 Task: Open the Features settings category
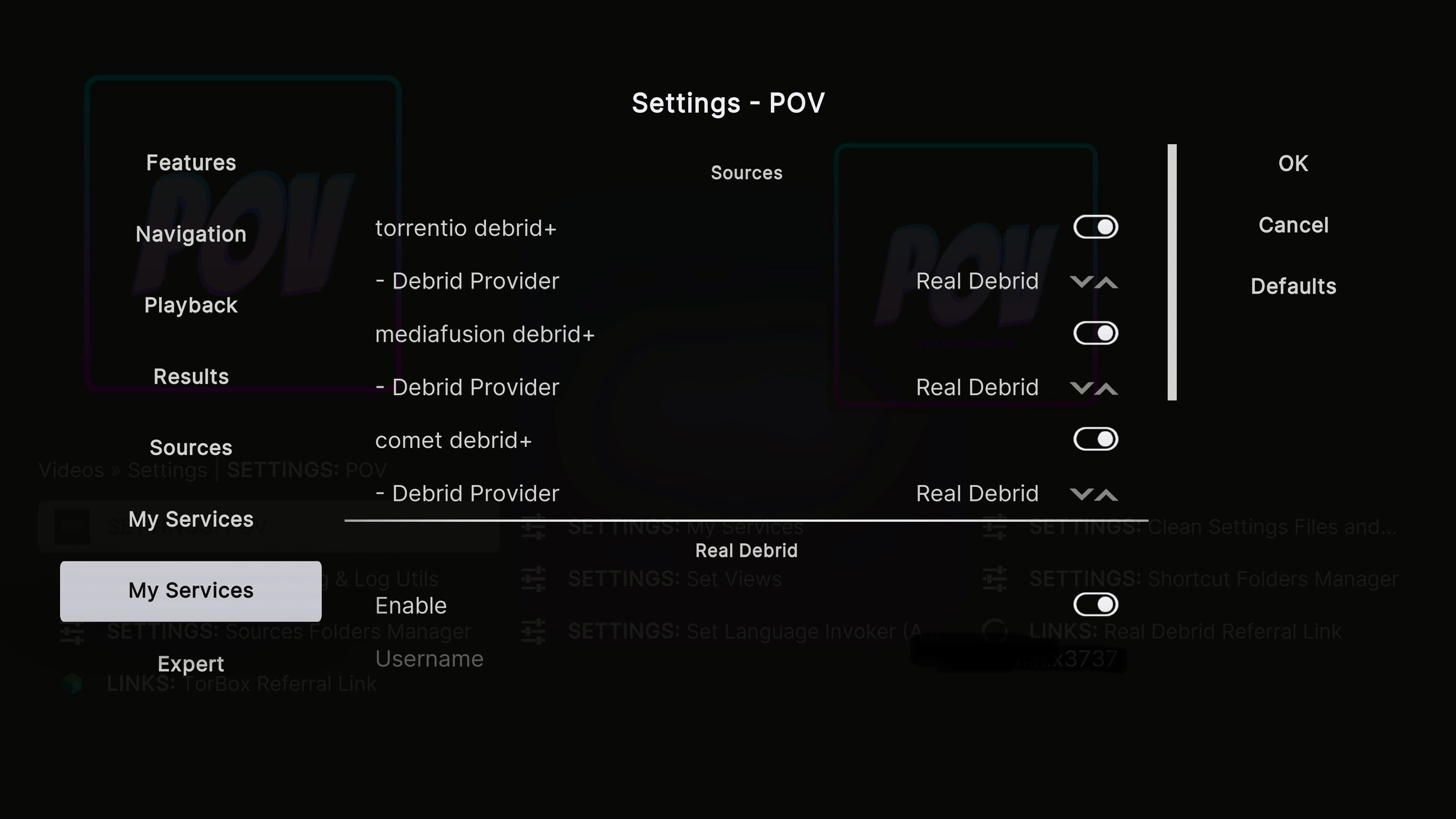191,163
